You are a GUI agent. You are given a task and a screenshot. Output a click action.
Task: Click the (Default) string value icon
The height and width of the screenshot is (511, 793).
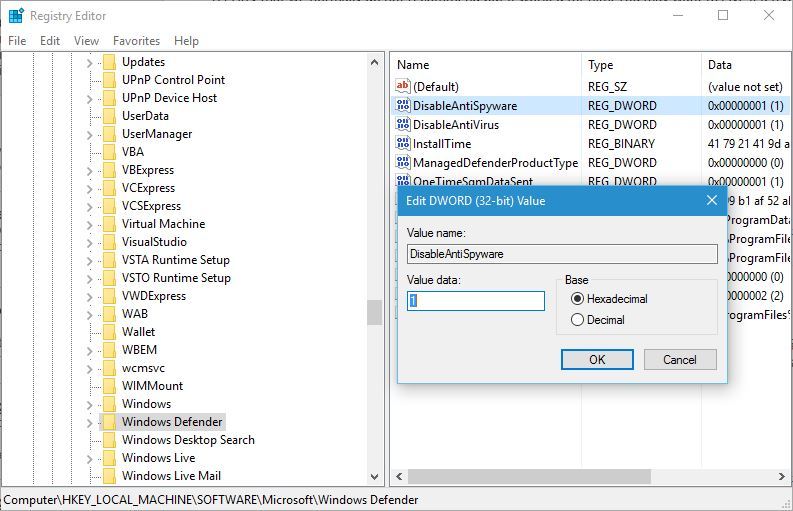(403, 87)
